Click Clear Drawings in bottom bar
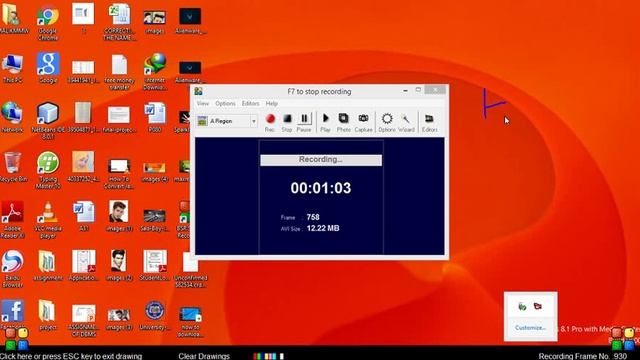The width and height of the screenshot is (640, 360). click(x=204, y=356)
